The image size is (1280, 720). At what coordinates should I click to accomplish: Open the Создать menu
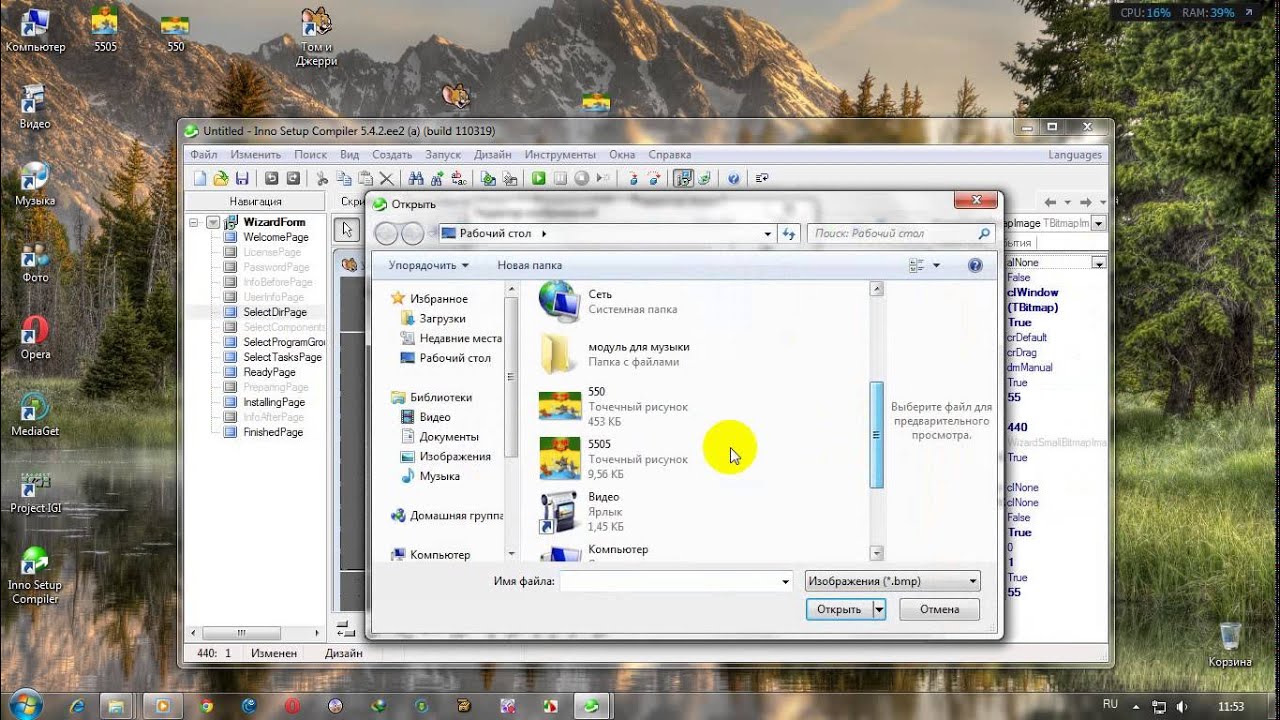point(392,155)
